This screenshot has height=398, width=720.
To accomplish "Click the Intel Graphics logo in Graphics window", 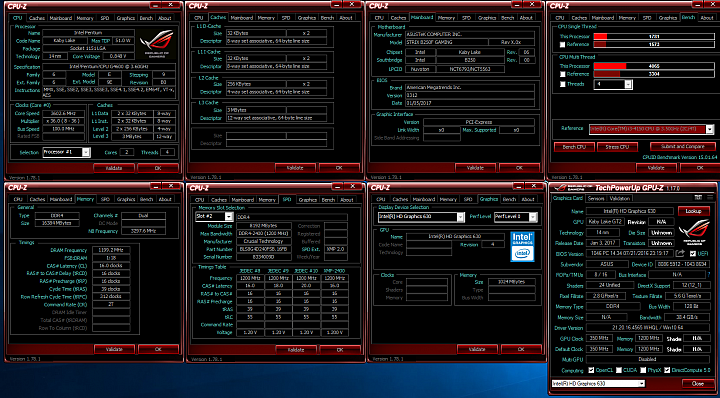I will [522, 247].
